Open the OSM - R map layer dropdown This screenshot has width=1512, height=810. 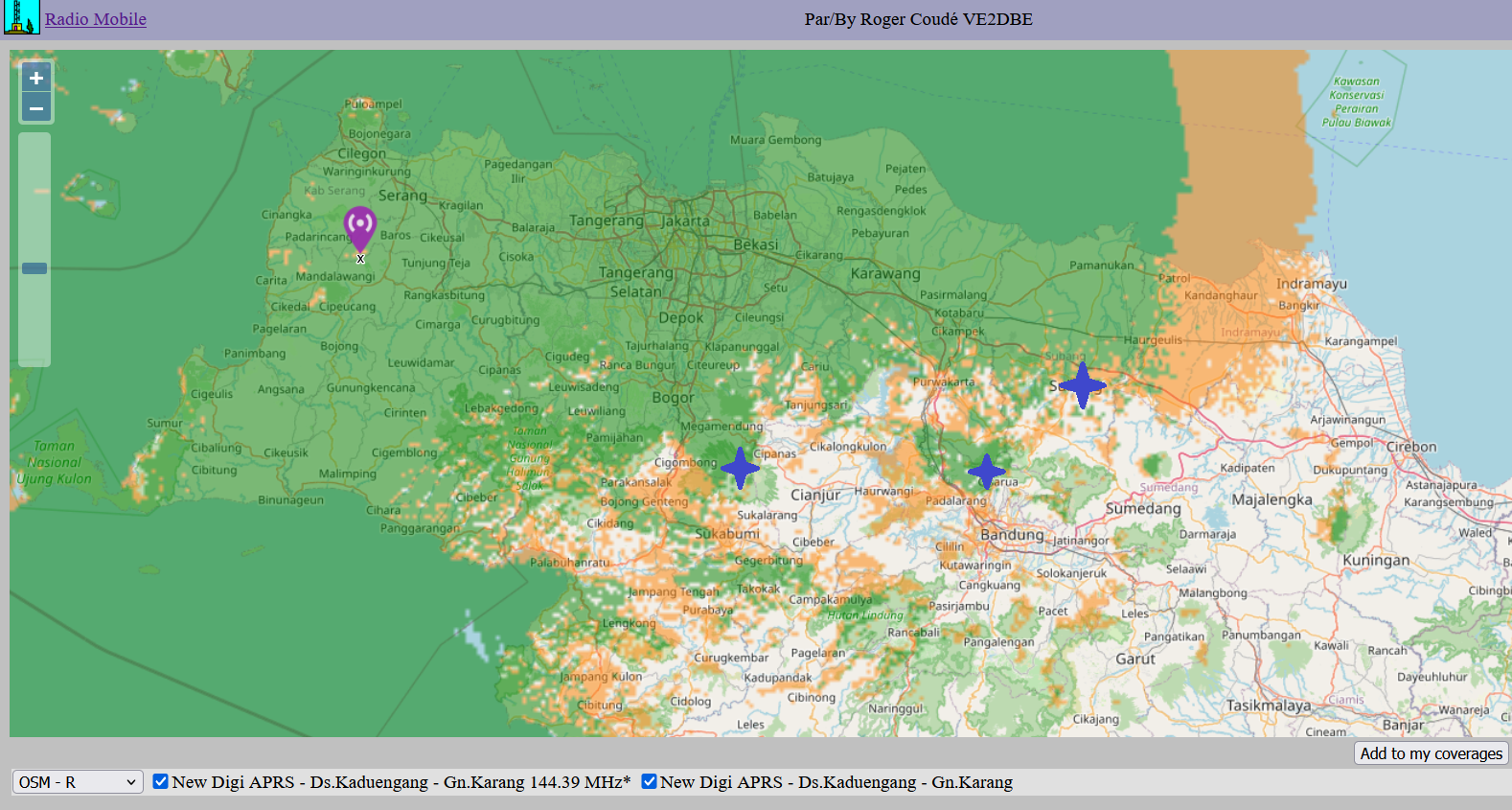[78, 782]
